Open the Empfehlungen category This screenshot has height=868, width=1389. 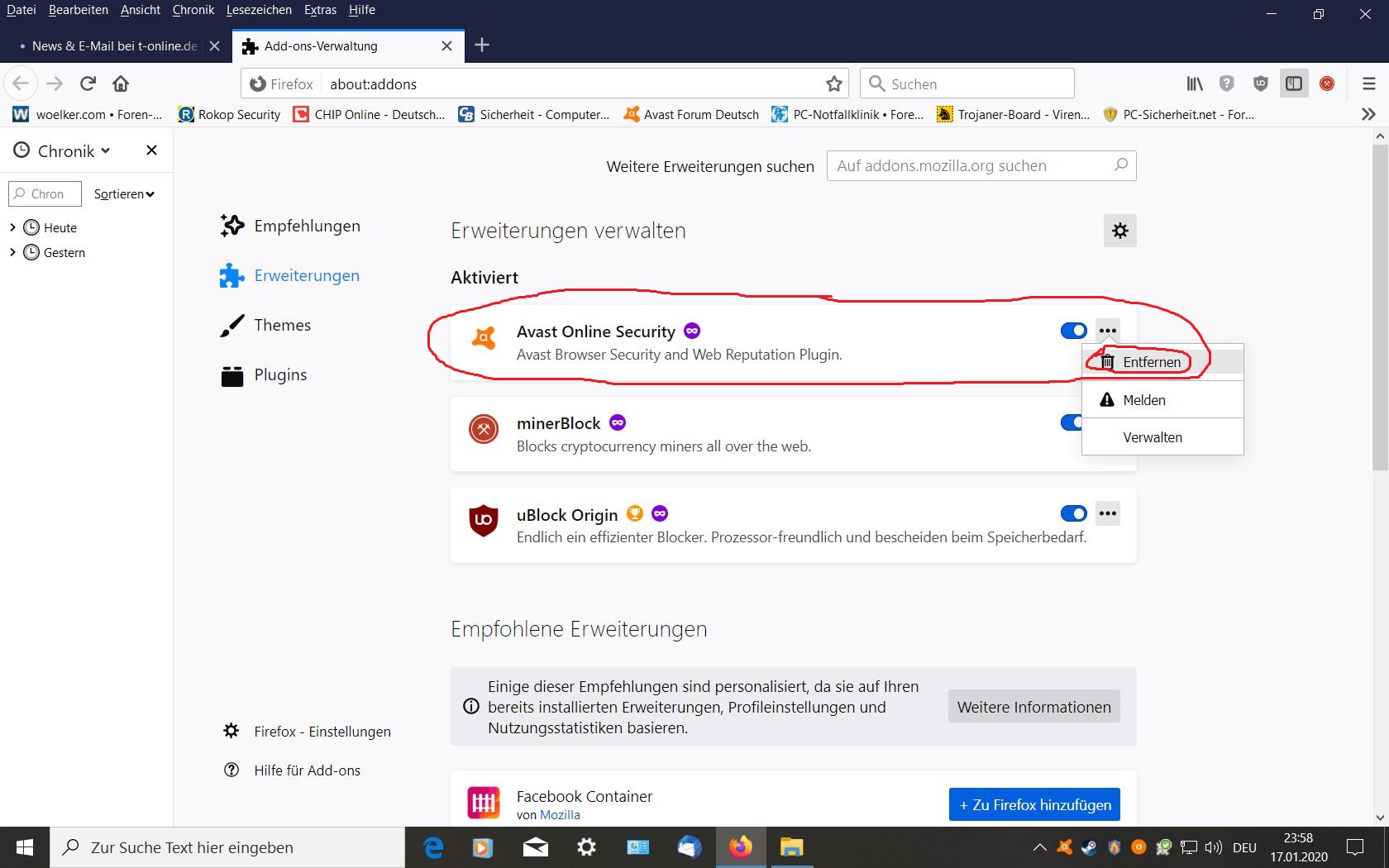290,226
